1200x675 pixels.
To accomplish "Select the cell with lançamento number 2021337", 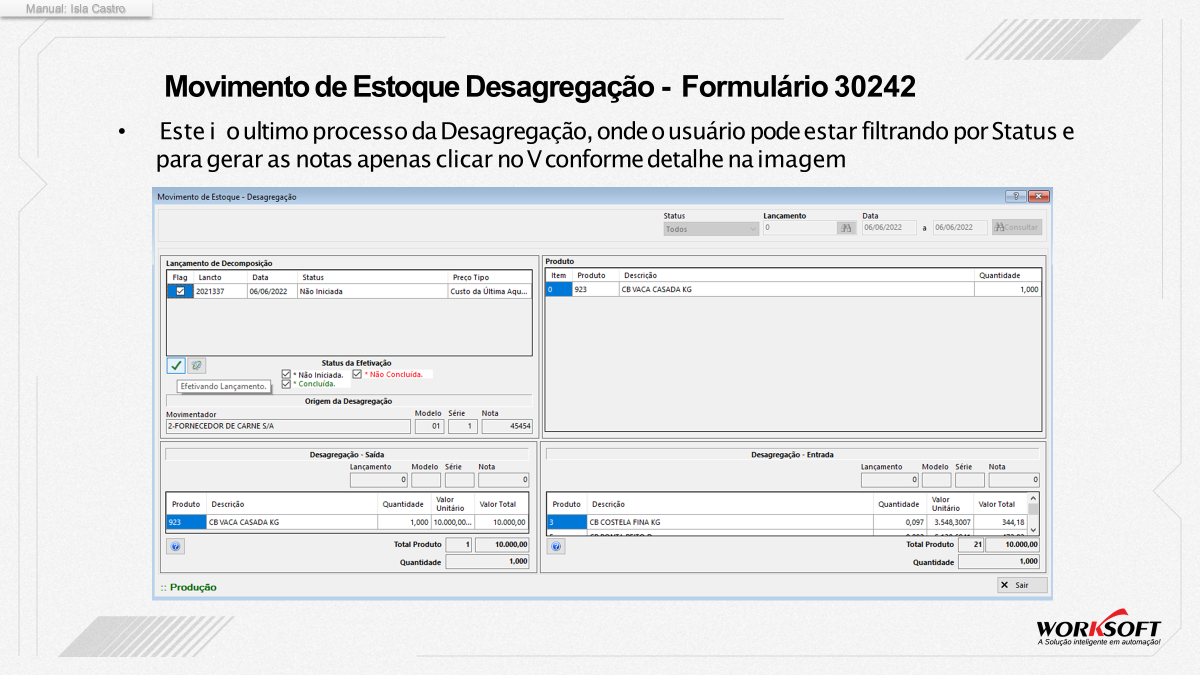I will (220, 291).
